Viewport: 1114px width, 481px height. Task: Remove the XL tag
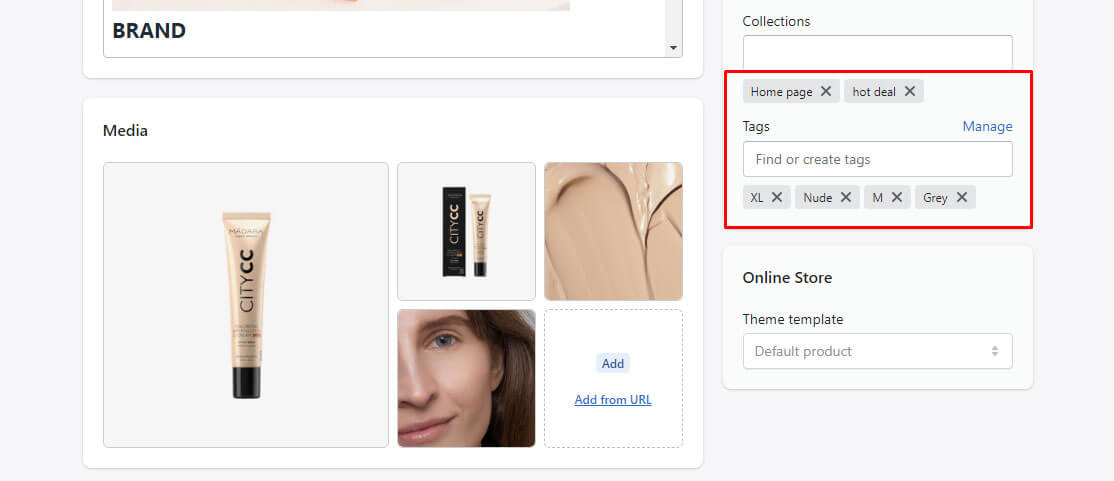click(777, 197)
